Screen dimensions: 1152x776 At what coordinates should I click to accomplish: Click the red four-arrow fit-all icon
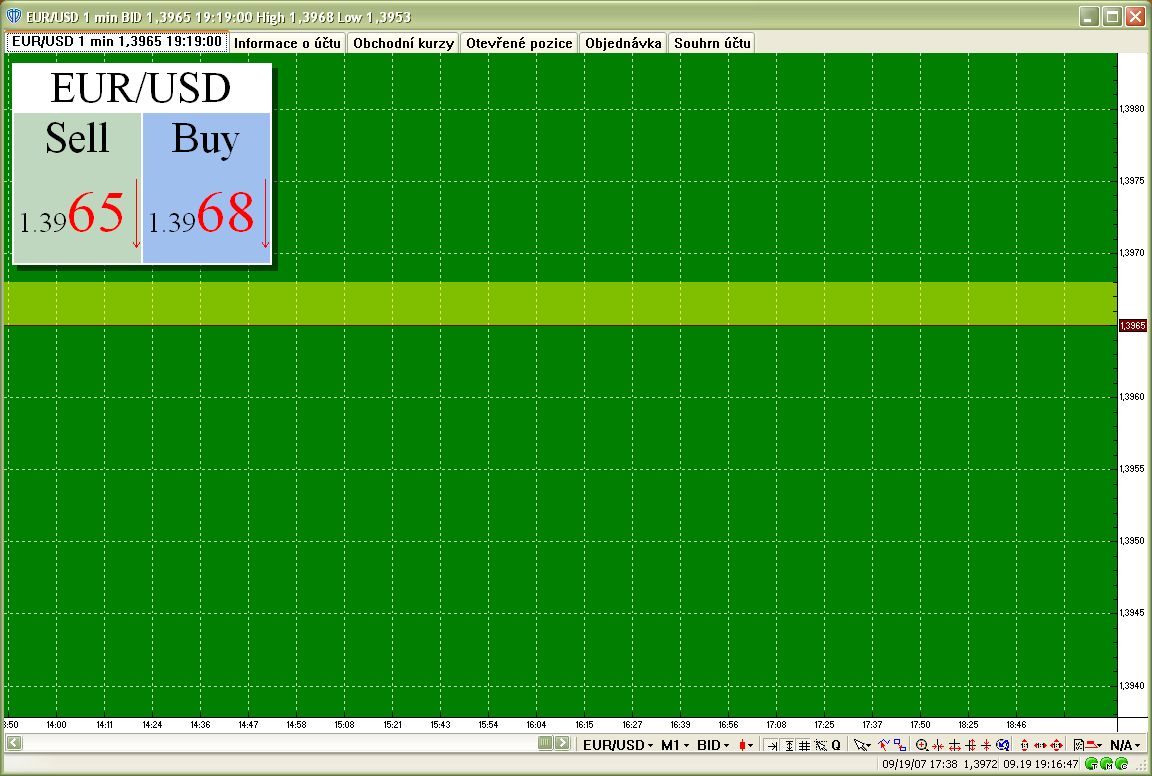1056,745
